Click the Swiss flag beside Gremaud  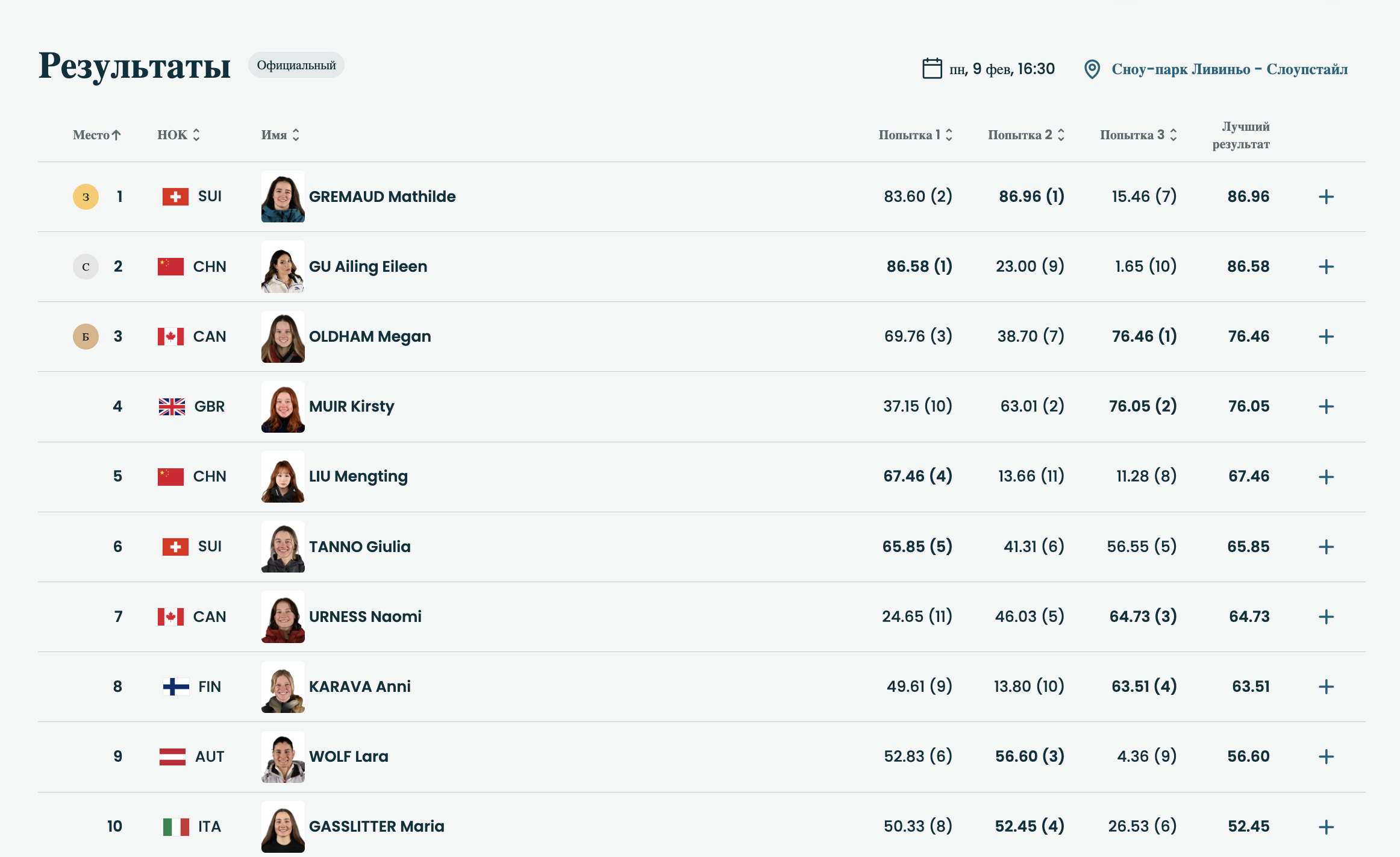click(x=175, y=196)
